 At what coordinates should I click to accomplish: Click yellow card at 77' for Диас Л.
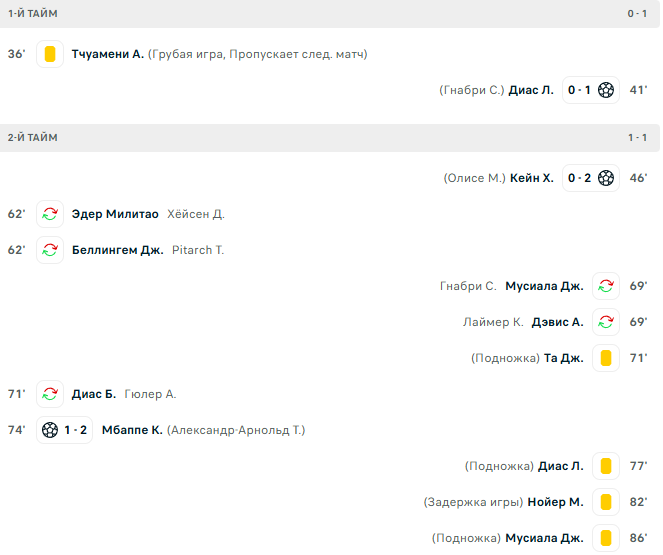click(605, 466)
